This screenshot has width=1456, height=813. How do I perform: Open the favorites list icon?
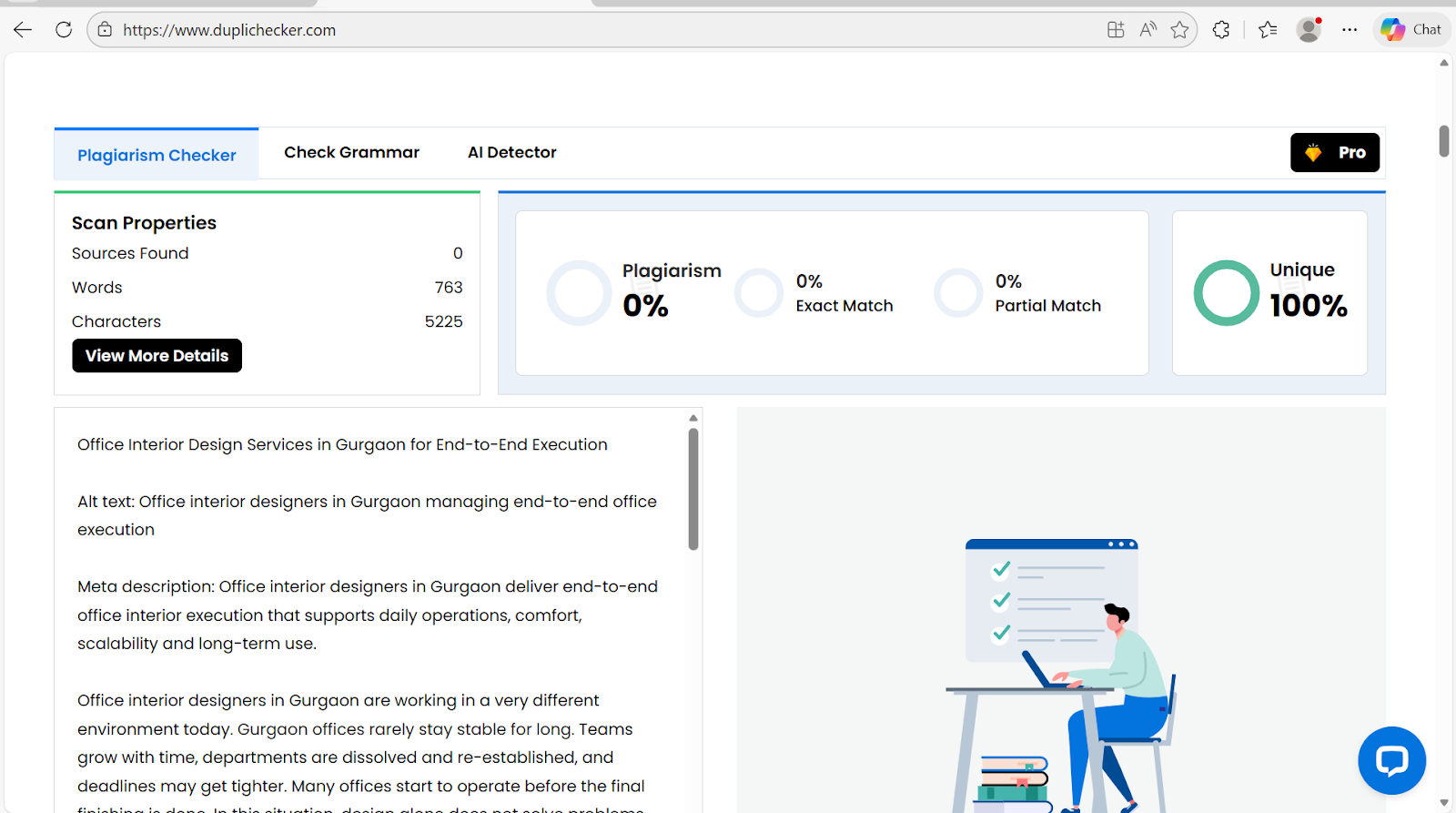click(x=1268, y=30)
